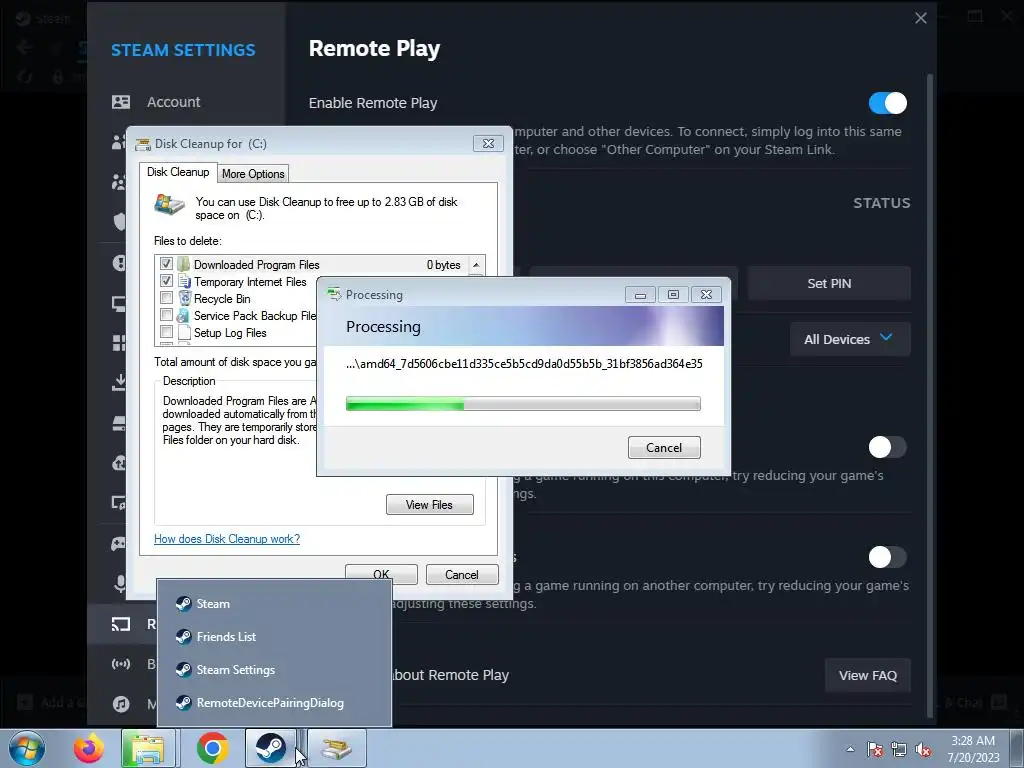Image resolution: width=1024 pixels, height=768 pixels.
Task: Open Downloads settings sidebar icon
Action: (x=119, y=382)
